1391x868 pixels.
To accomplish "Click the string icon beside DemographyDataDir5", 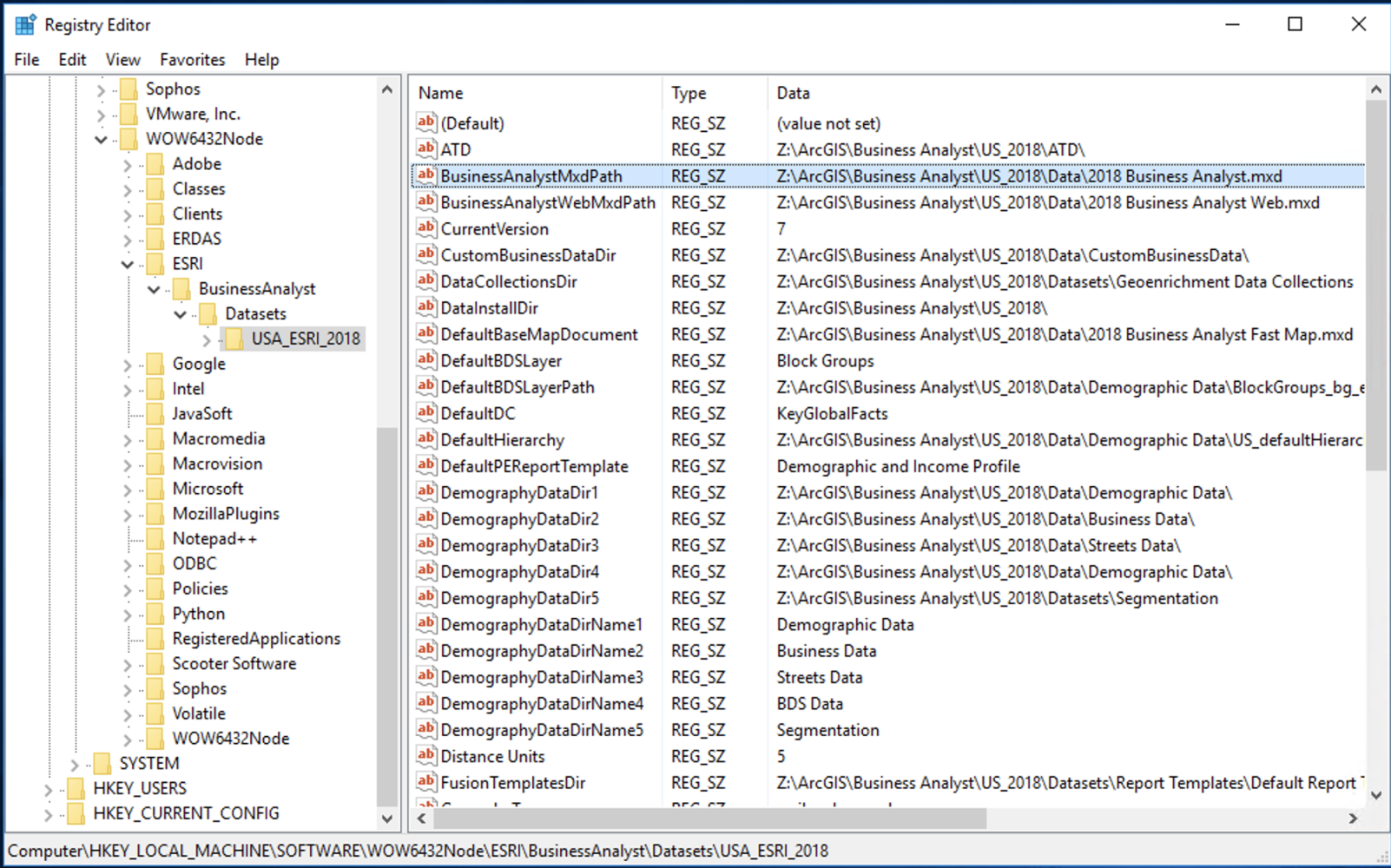I will (x=425, y=597).
